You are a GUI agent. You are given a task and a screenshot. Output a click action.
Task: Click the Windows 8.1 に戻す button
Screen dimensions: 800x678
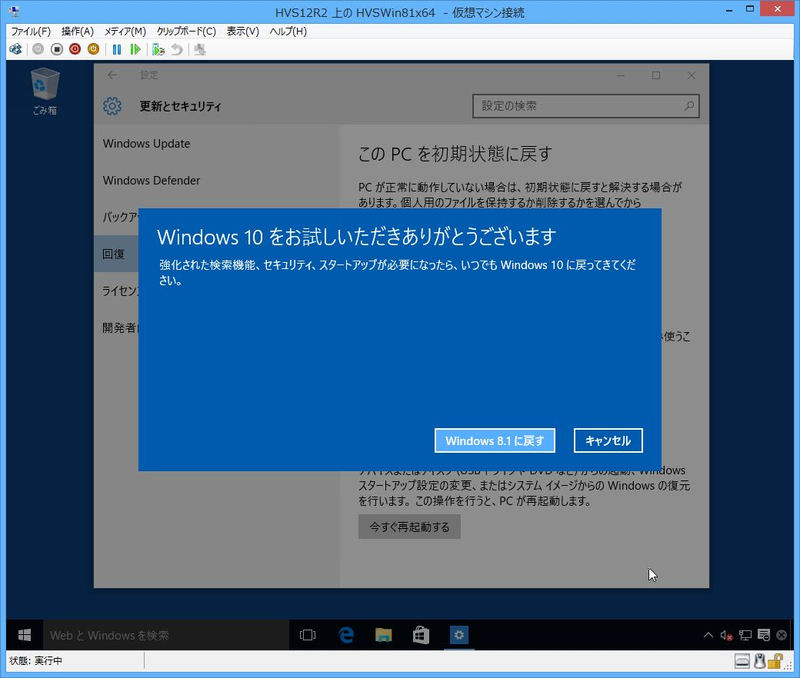pos(495,441)
